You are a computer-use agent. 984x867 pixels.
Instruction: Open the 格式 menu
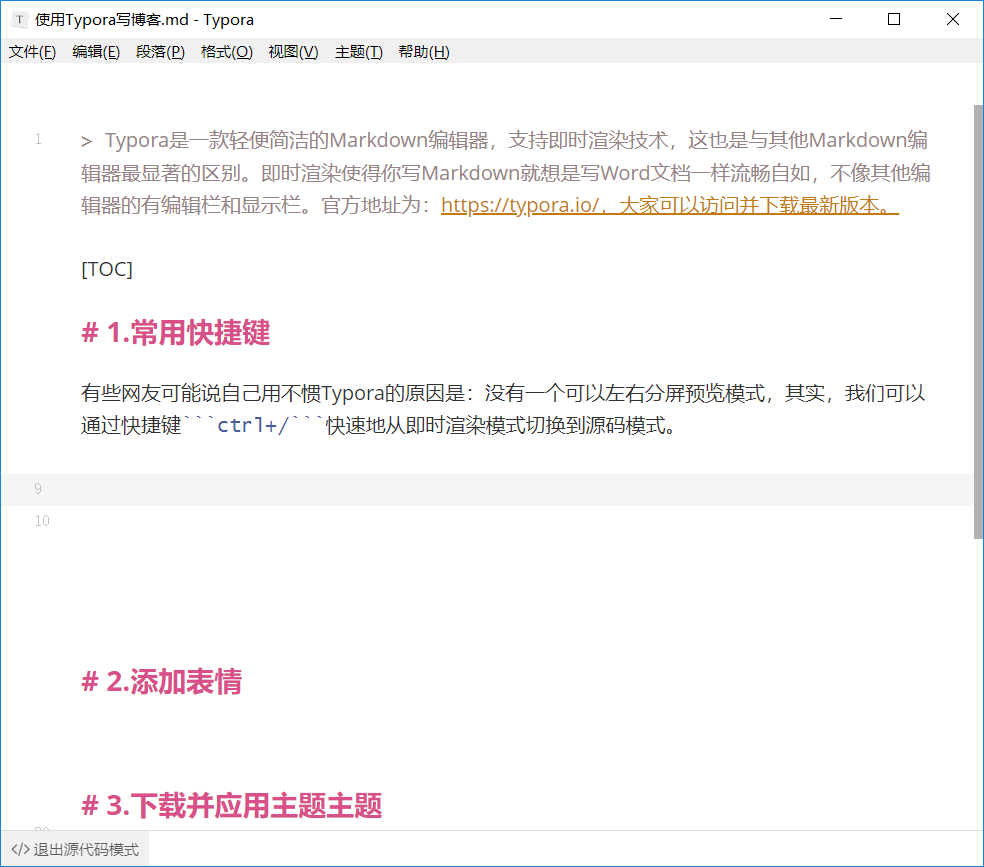[226, 52]
